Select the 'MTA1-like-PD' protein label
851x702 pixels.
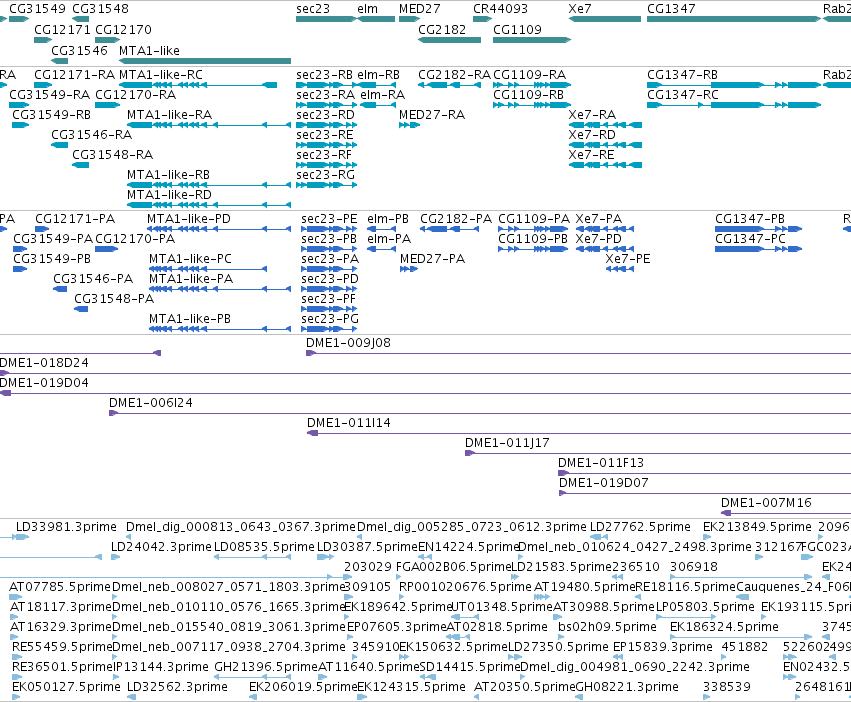(189, 219)
